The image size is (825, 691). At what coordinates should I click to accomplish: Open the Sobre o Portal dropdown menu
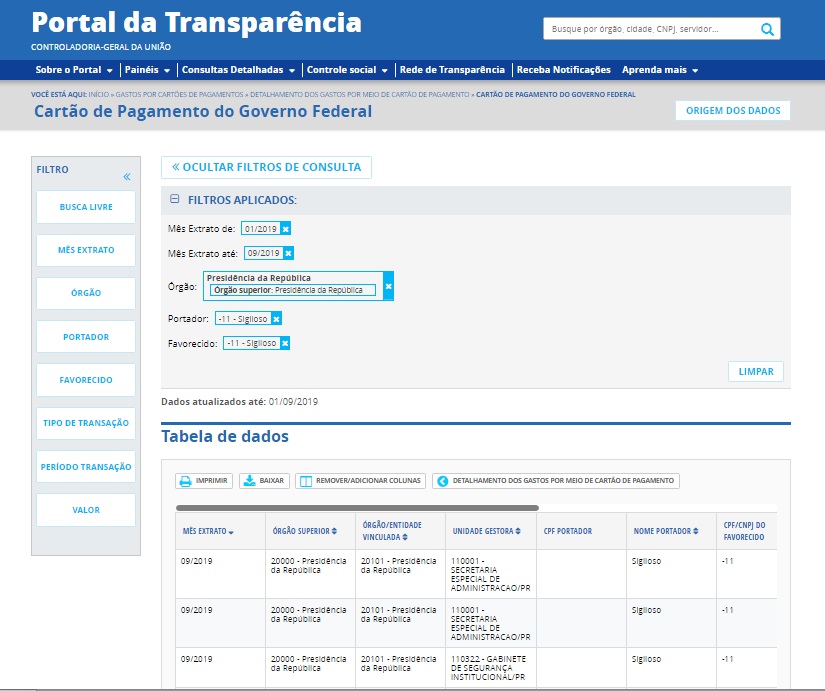pos(74,70)
